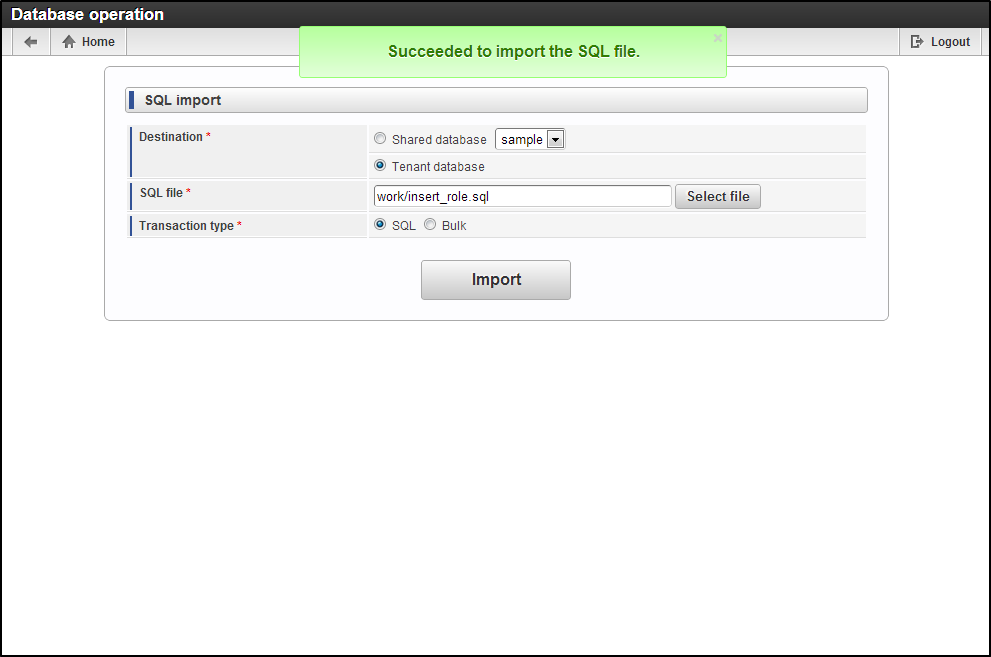Screen dimensions: 991x657
Task: Click the dropdown arrow next to sample
Action: (555, 140)
